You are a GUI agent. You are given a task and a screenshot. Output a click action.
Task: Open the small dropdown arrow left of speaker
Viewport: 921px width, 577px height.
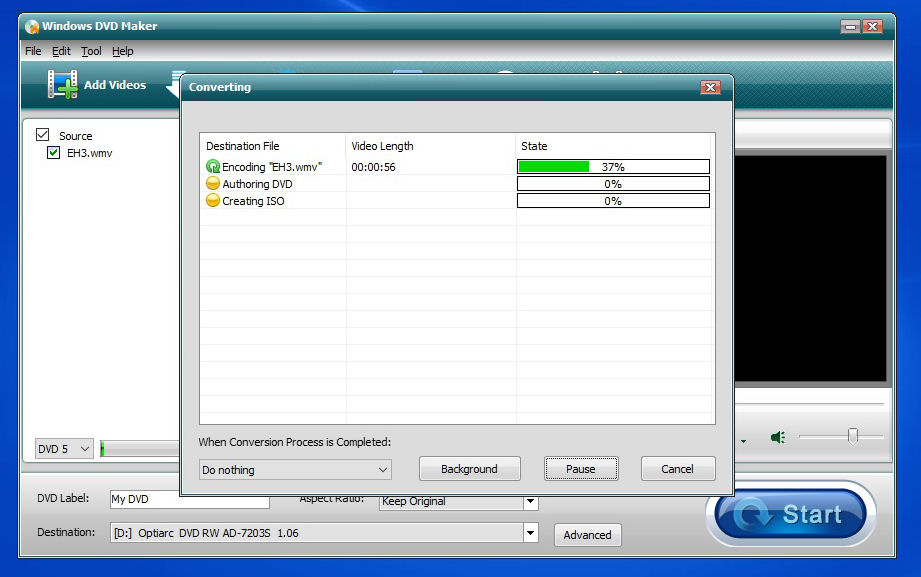click(x=744, y=441)
